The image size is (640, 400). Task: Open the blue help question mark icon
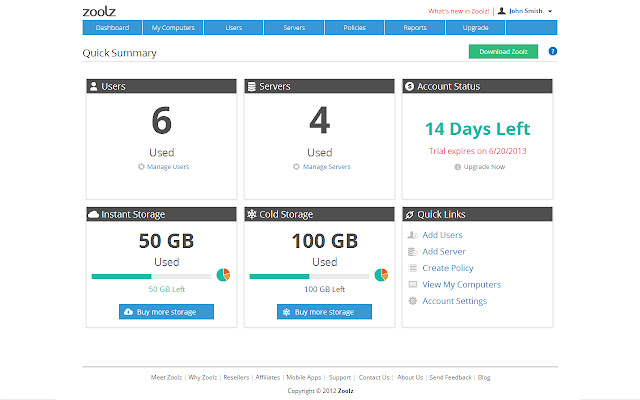coord(553,51)
